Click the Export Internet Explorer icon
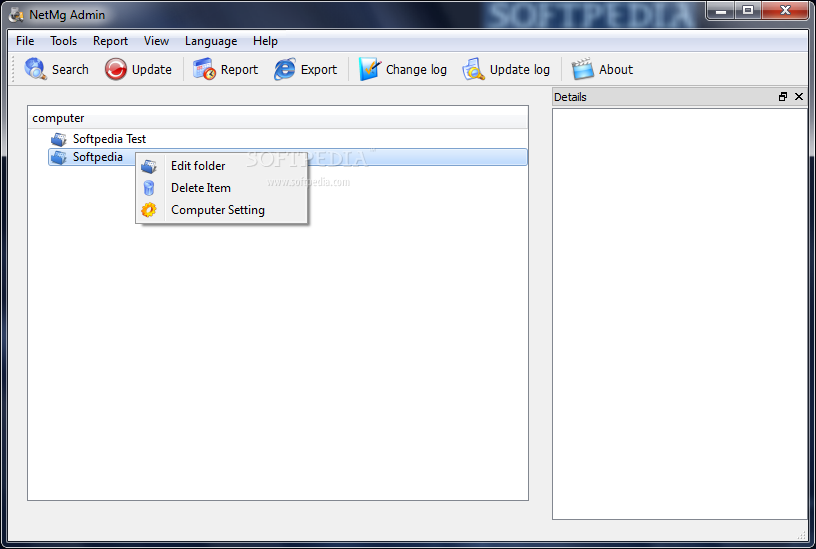Screen dimensions: 816x549 click(285, 69)
